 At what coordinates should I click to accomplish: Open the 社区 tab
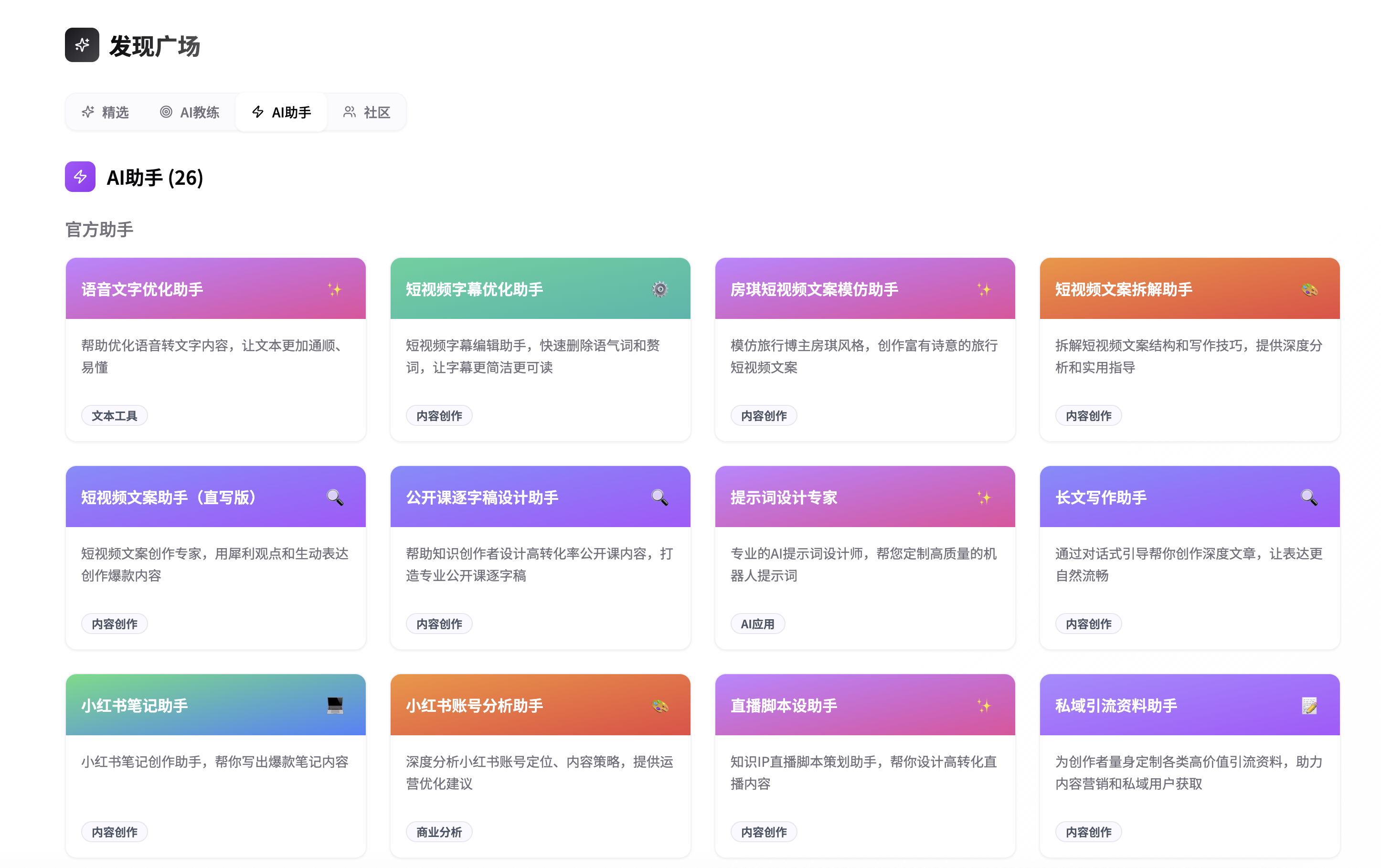pyautogui.click(x=367, y=112)
